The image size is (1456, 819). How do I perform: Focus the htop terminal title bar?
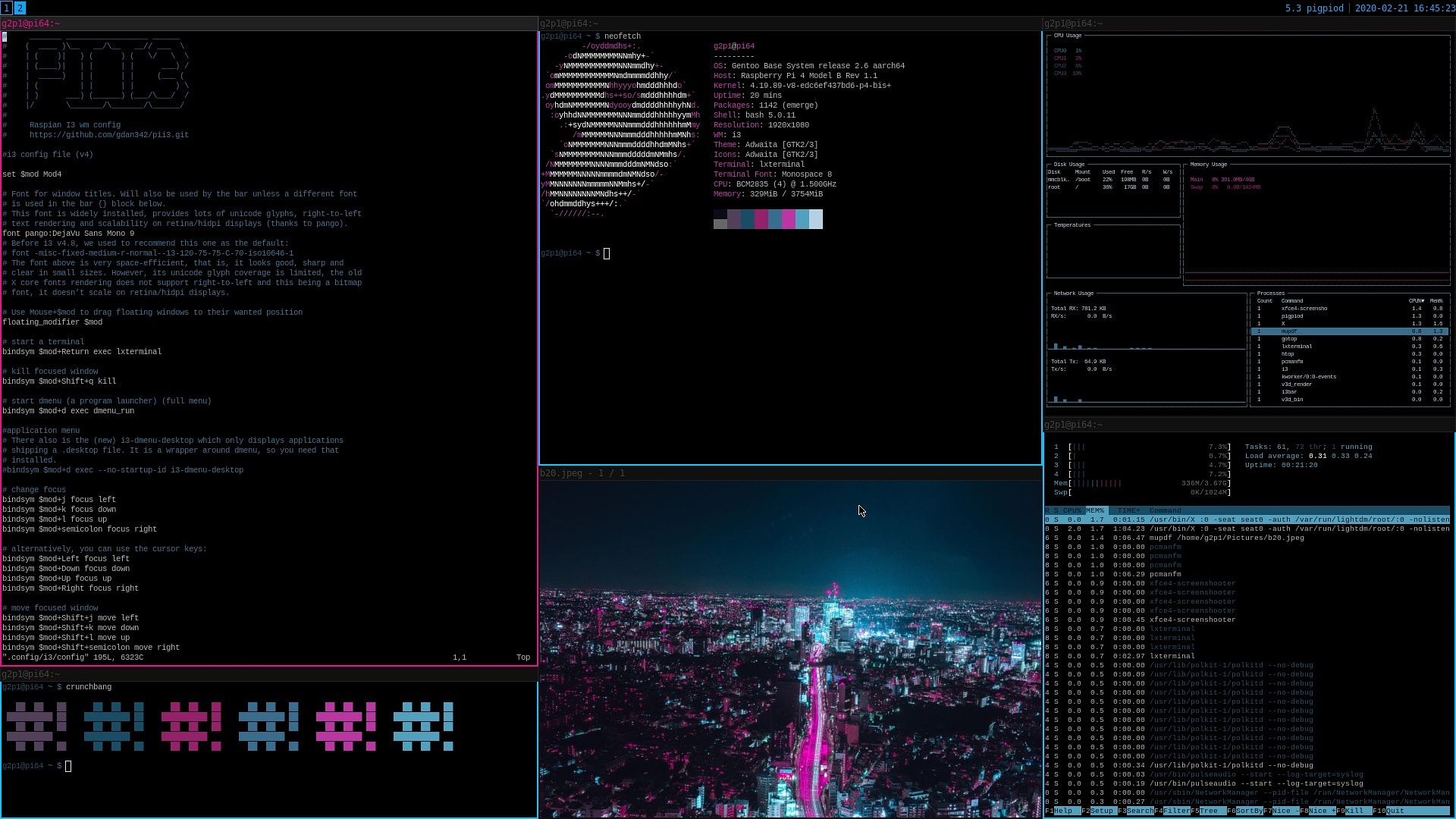coord(1249,425)
